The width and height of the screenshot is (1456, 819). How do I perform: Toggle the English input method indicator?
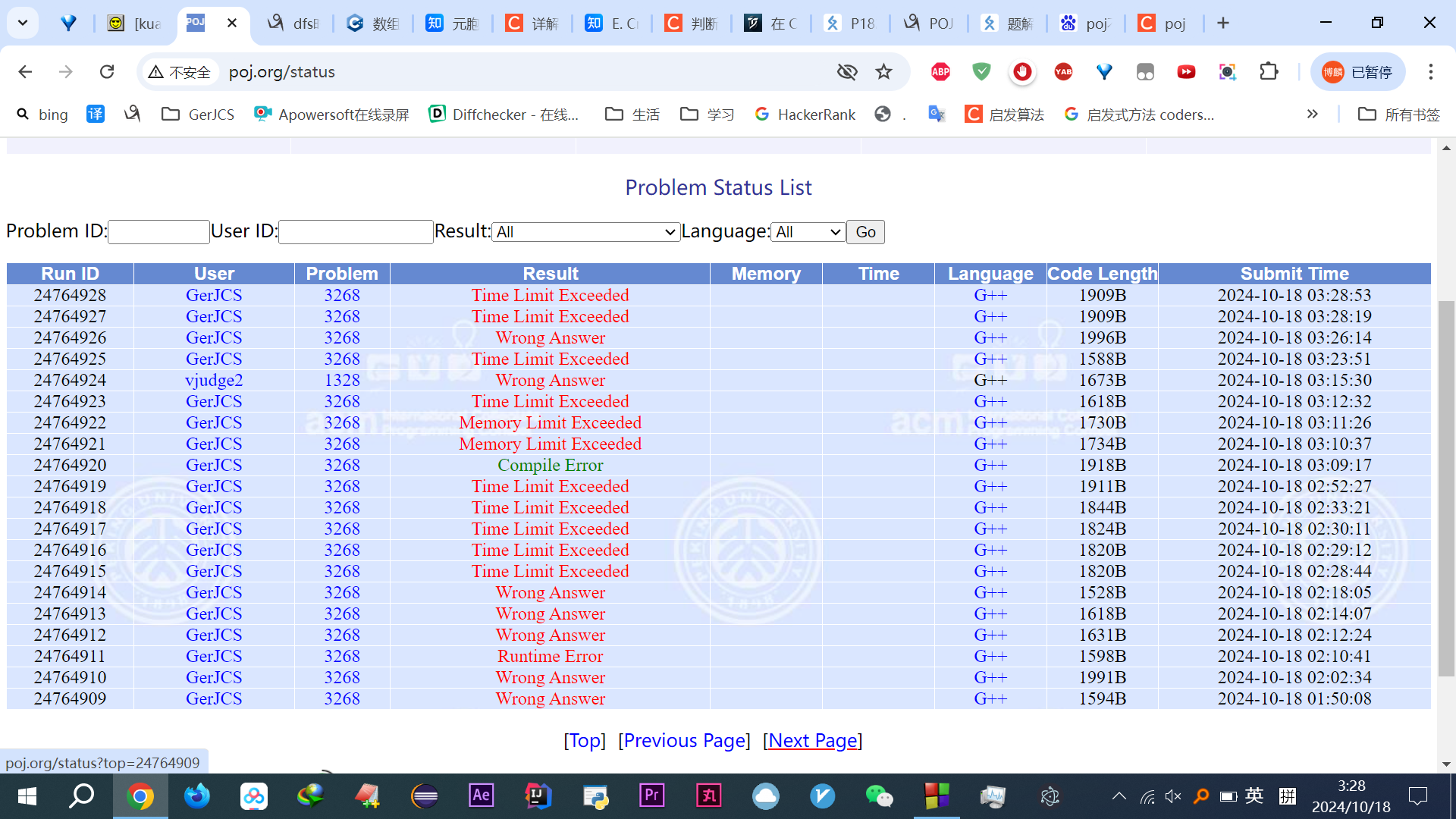(1254, 795)
